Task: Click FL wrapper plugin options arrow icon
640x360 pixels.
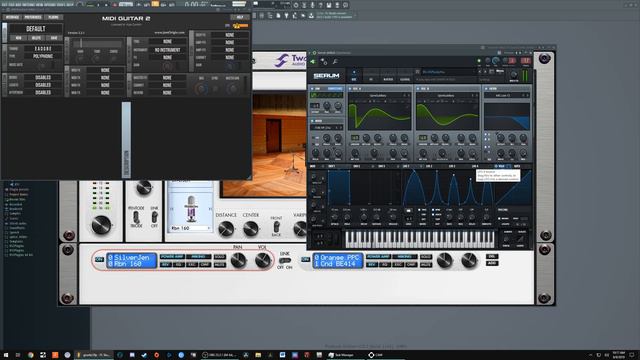Action: coord(313,62)
